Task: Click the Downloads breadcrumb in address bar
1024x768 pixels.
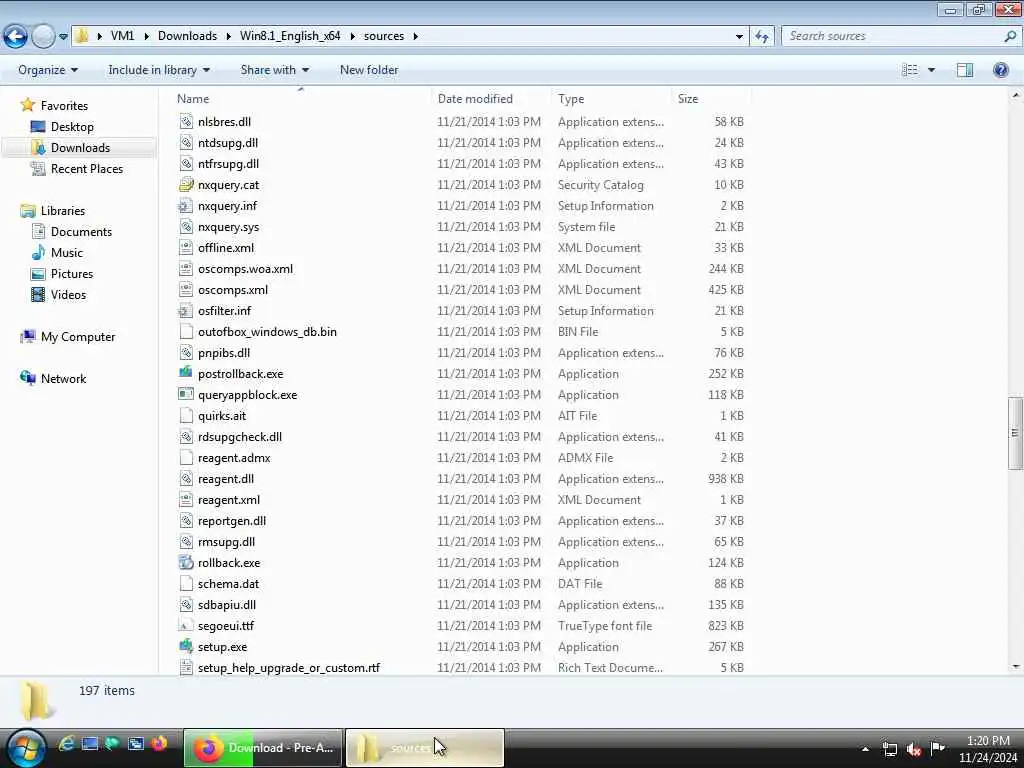Action: click(187, 36)
